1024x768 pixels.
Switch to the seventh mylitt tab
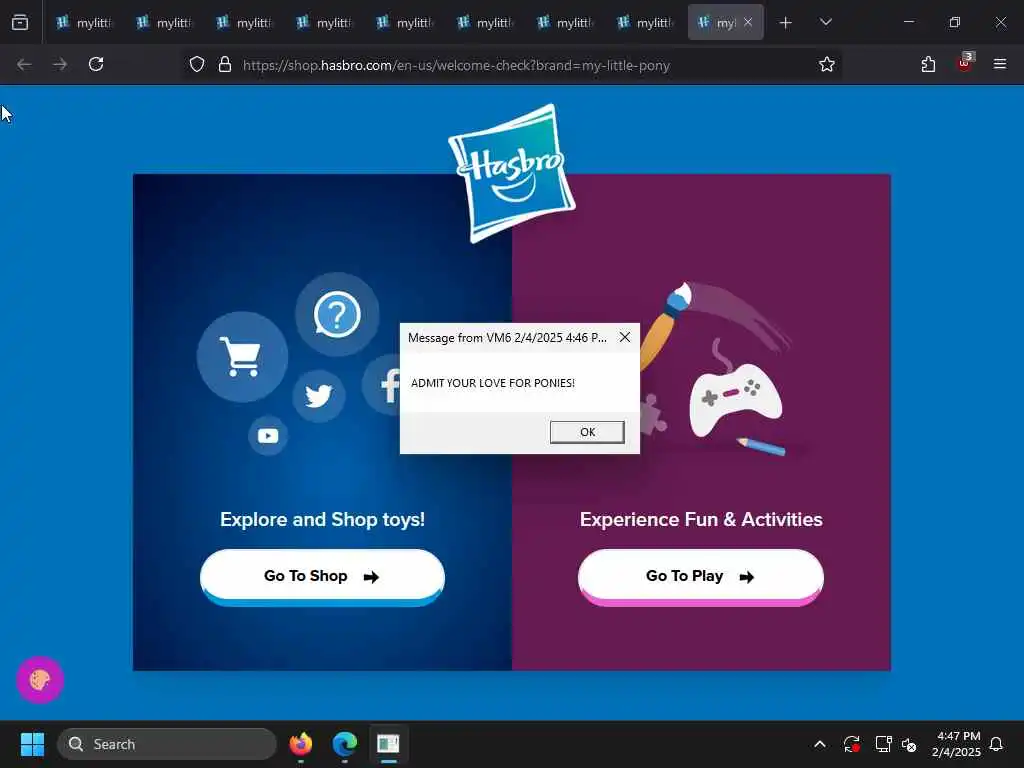click(x=564, y=23)
